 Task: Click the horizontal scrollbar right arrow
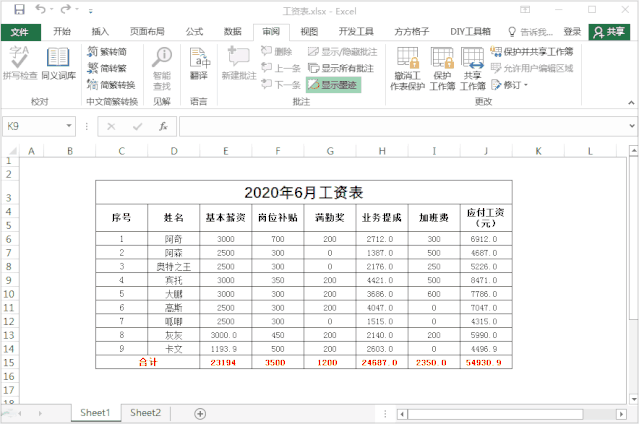click(x=621, y=414)
